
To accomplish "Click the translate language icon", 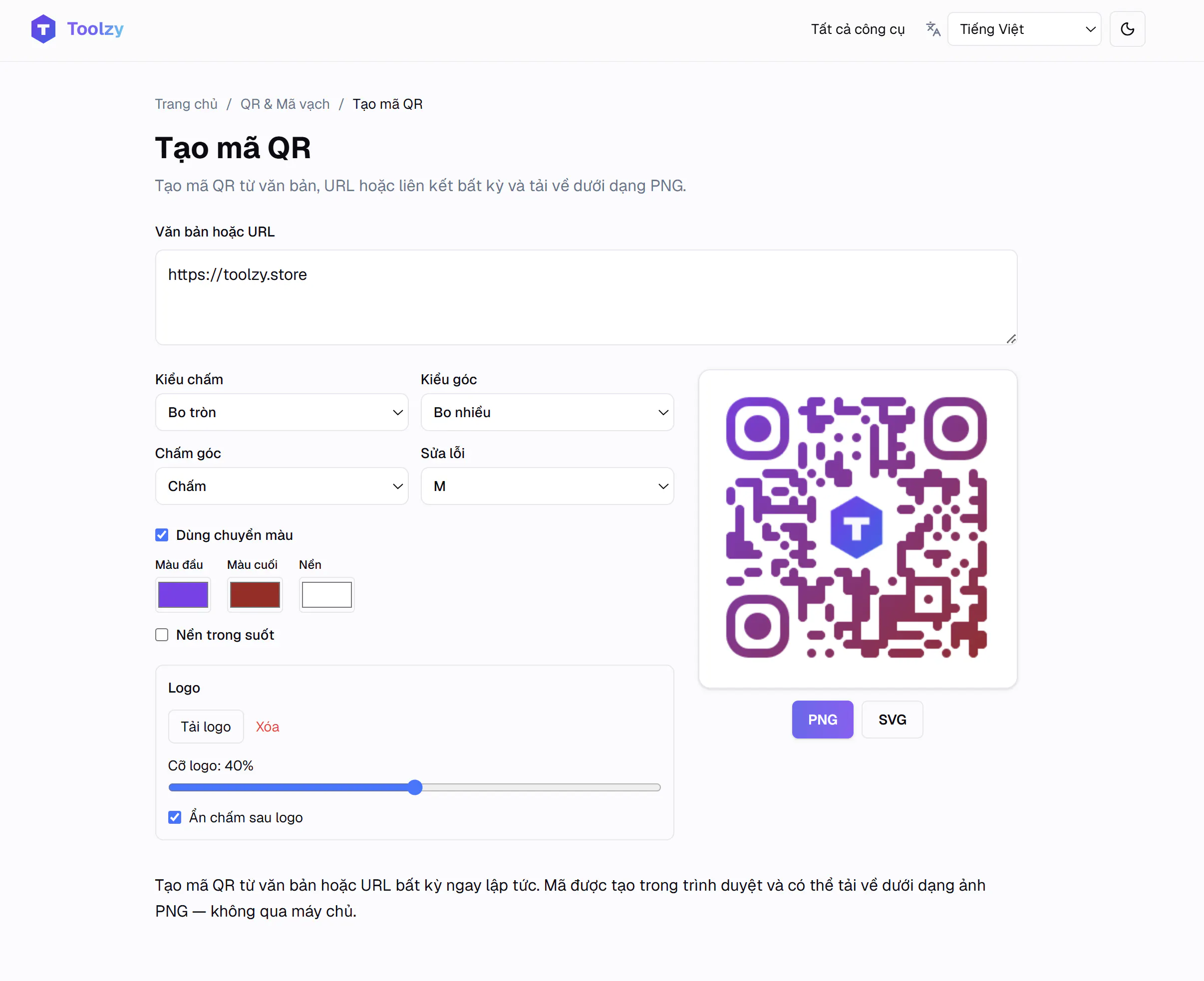I will coord(932,29).
